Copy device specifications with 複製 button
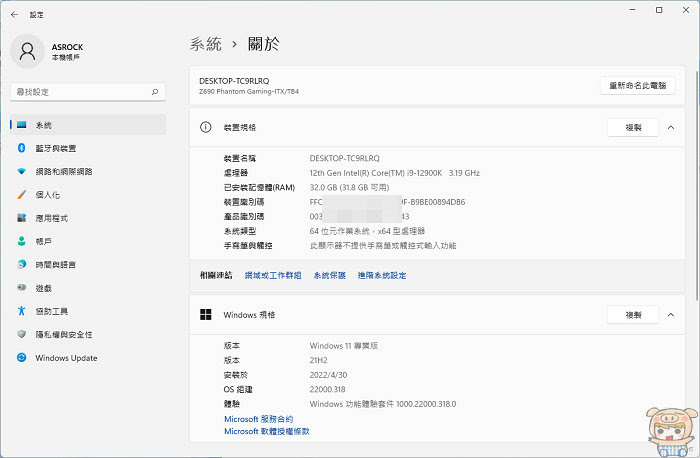This screenshot has width=700, height=458. click(x=633, y=128)
